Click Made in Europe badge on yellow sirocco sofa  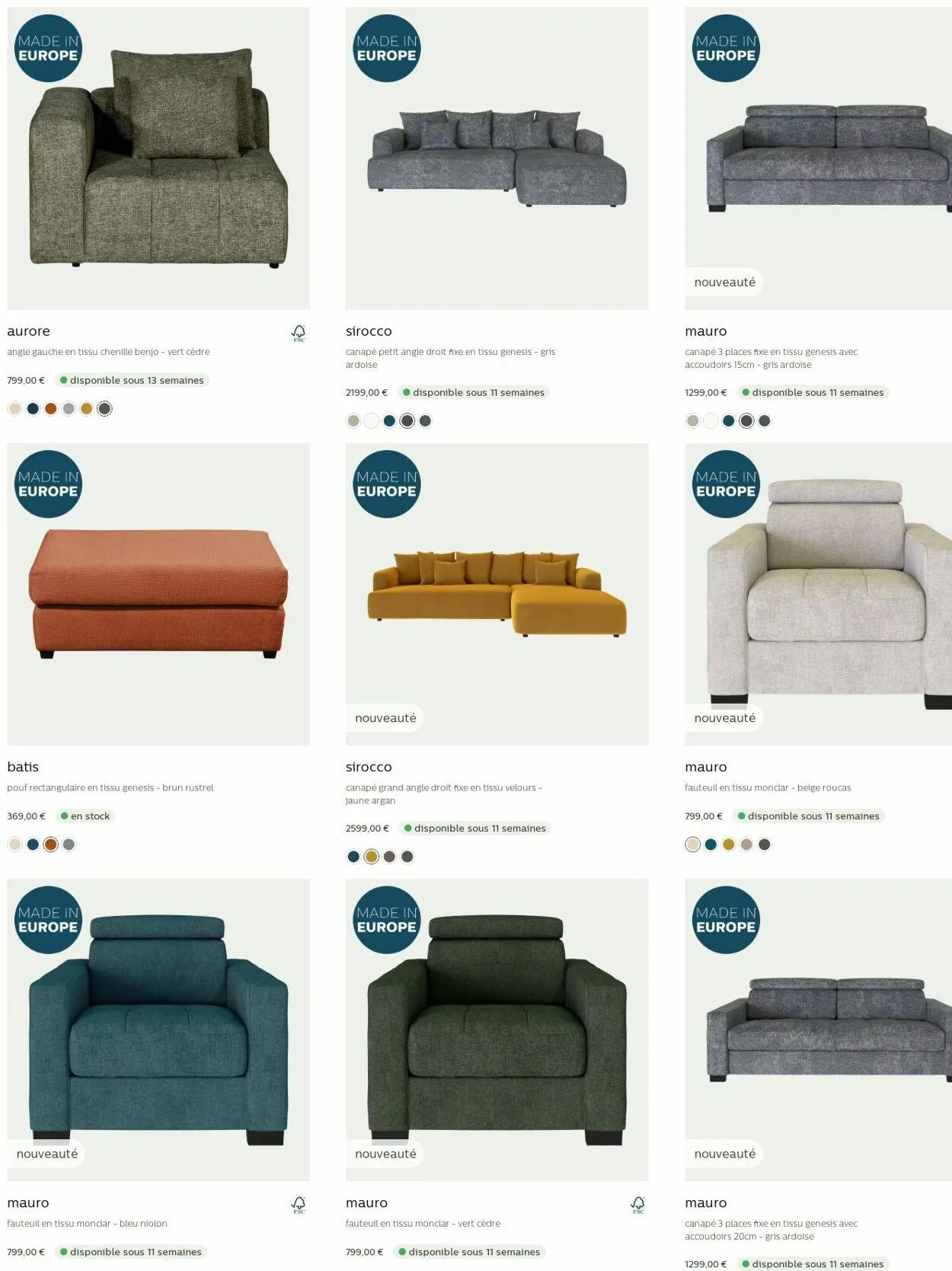point(387,484)
